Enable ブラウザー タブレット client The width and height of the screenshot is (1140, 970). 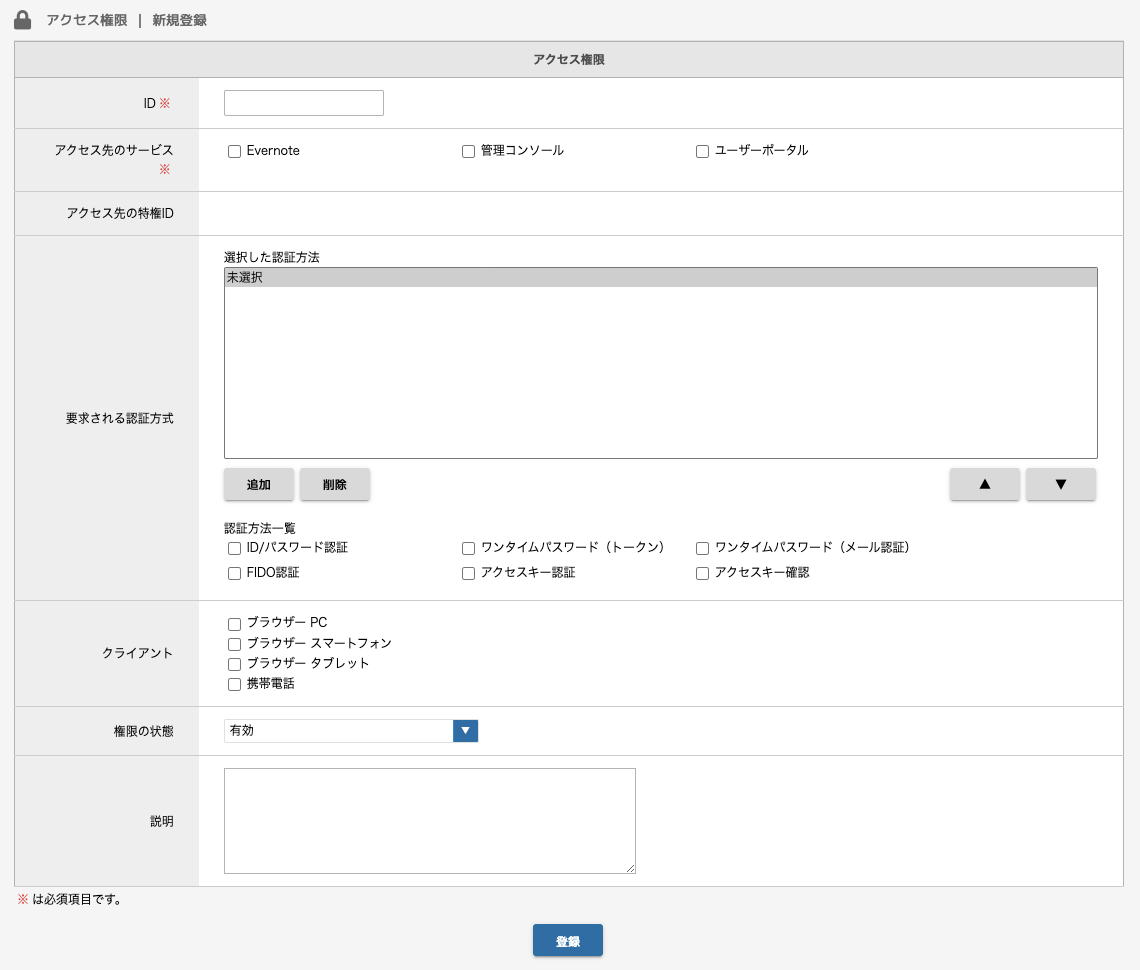pos(234,664)
